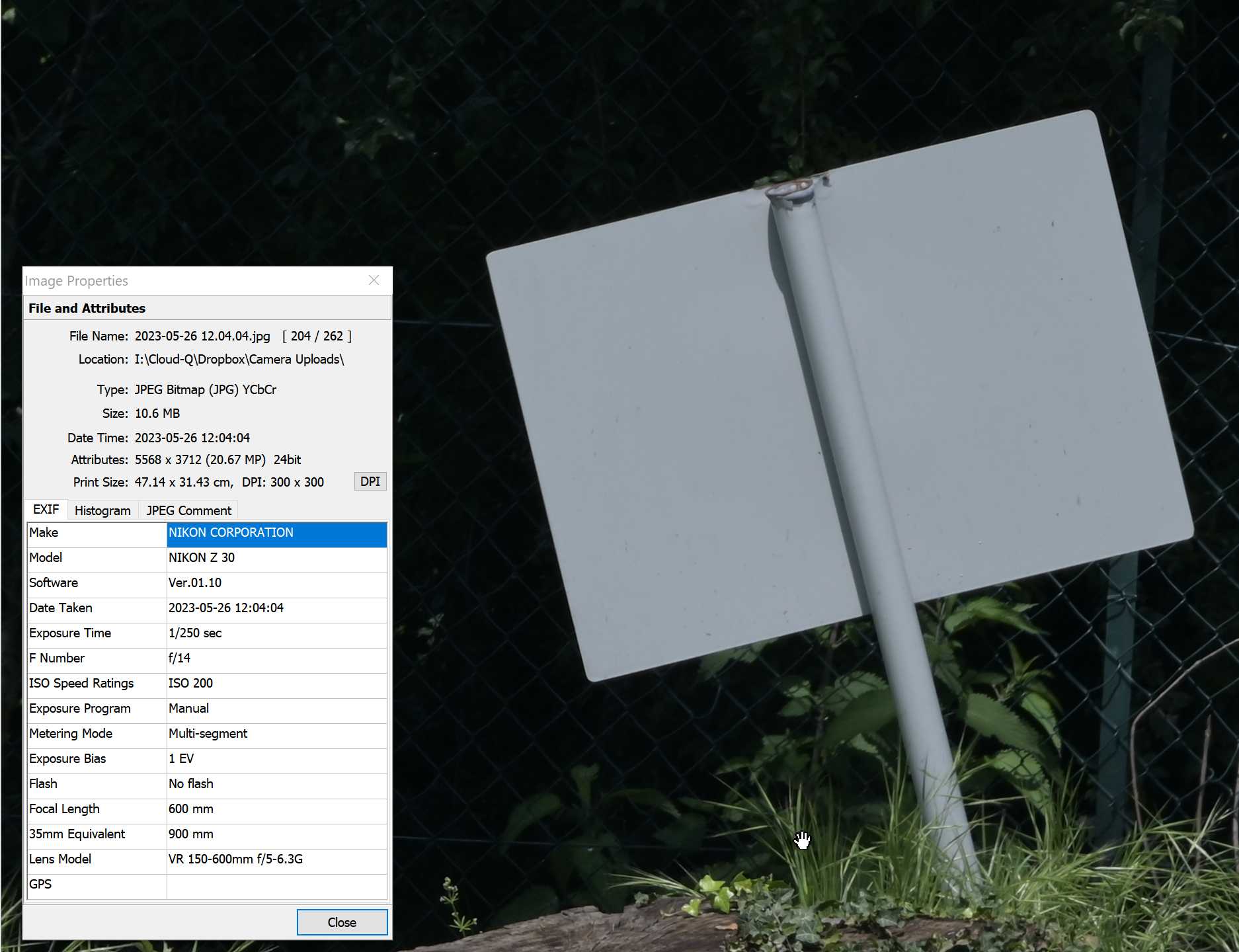Click the Location path text

[239, 360]
